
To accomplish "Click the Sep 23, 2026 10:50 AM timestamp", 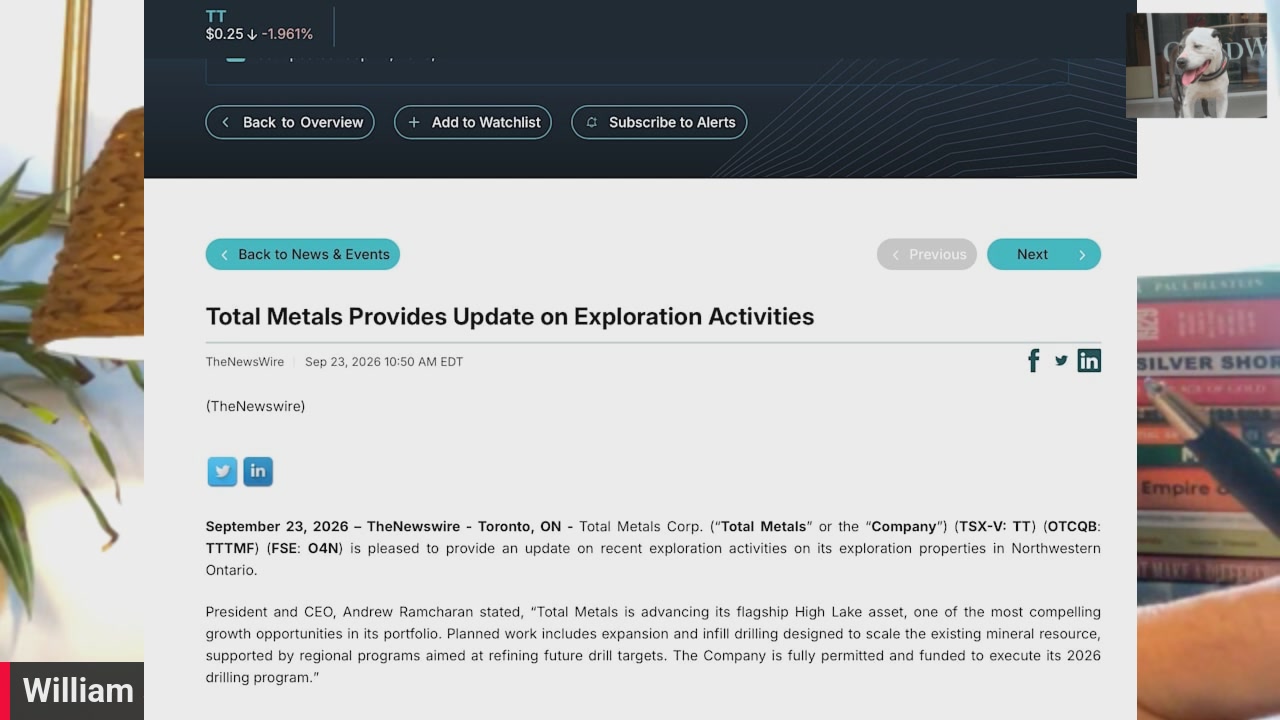I will (x=384, y=362).
